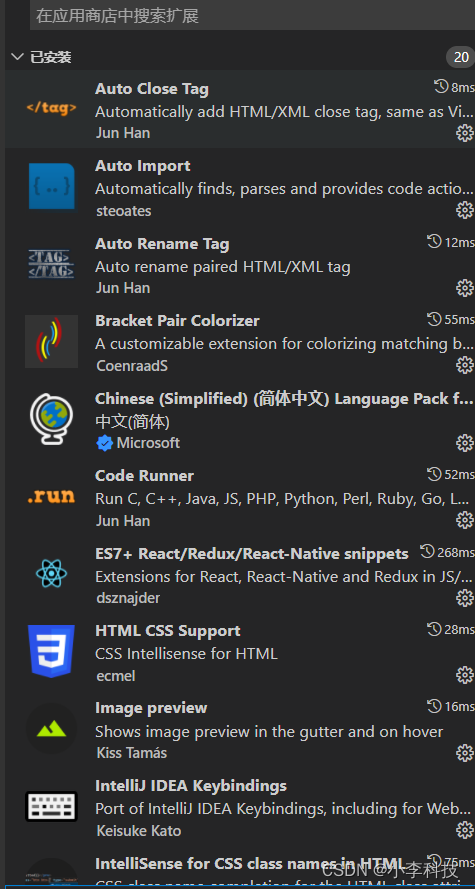Click the IntelliJ IDEA Keybindings keyboard icon
The width and height of the screenshot is (475, 889).
52,807
